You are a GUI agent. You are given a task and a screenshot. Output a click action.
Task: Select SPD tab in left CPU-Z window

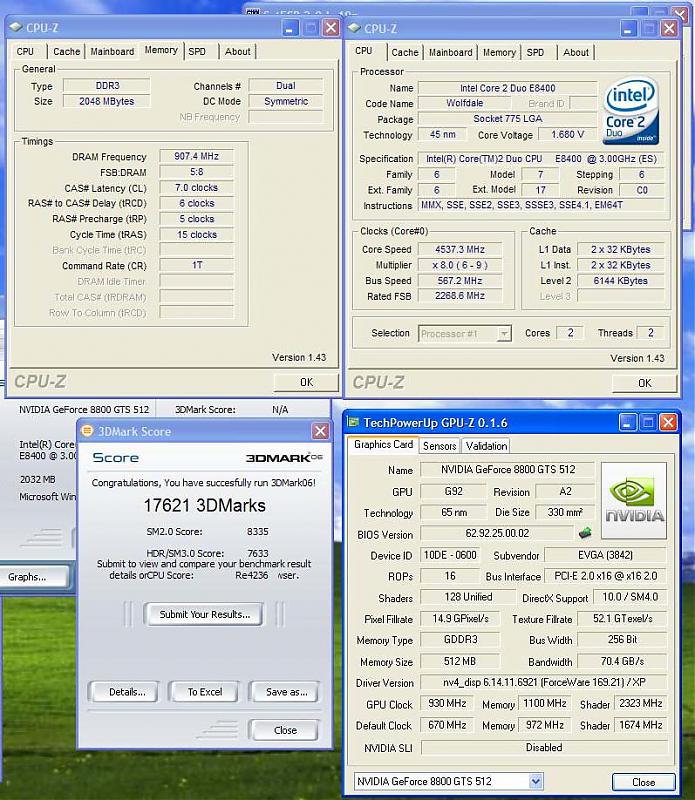click(x=197, y=52)
